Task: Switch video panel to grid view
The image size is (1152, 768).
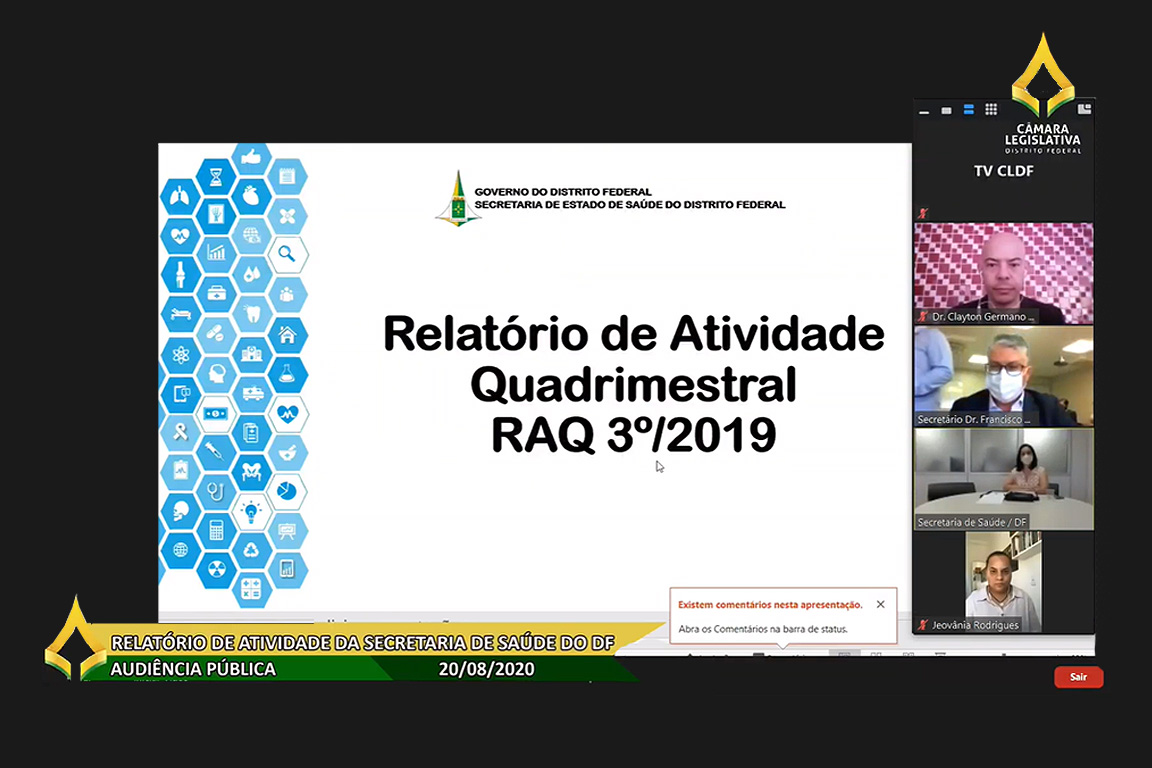Action: (991, 110)
